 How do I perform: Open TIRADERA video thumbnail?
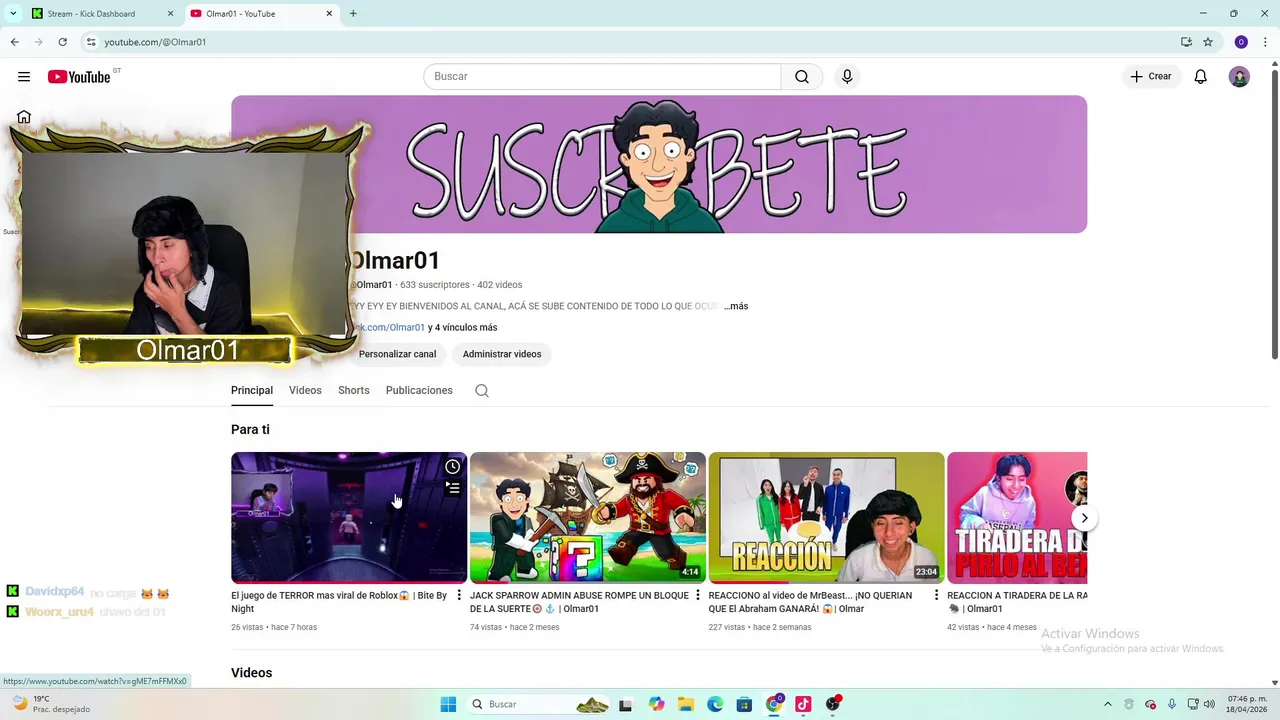tap(1017, 518)
